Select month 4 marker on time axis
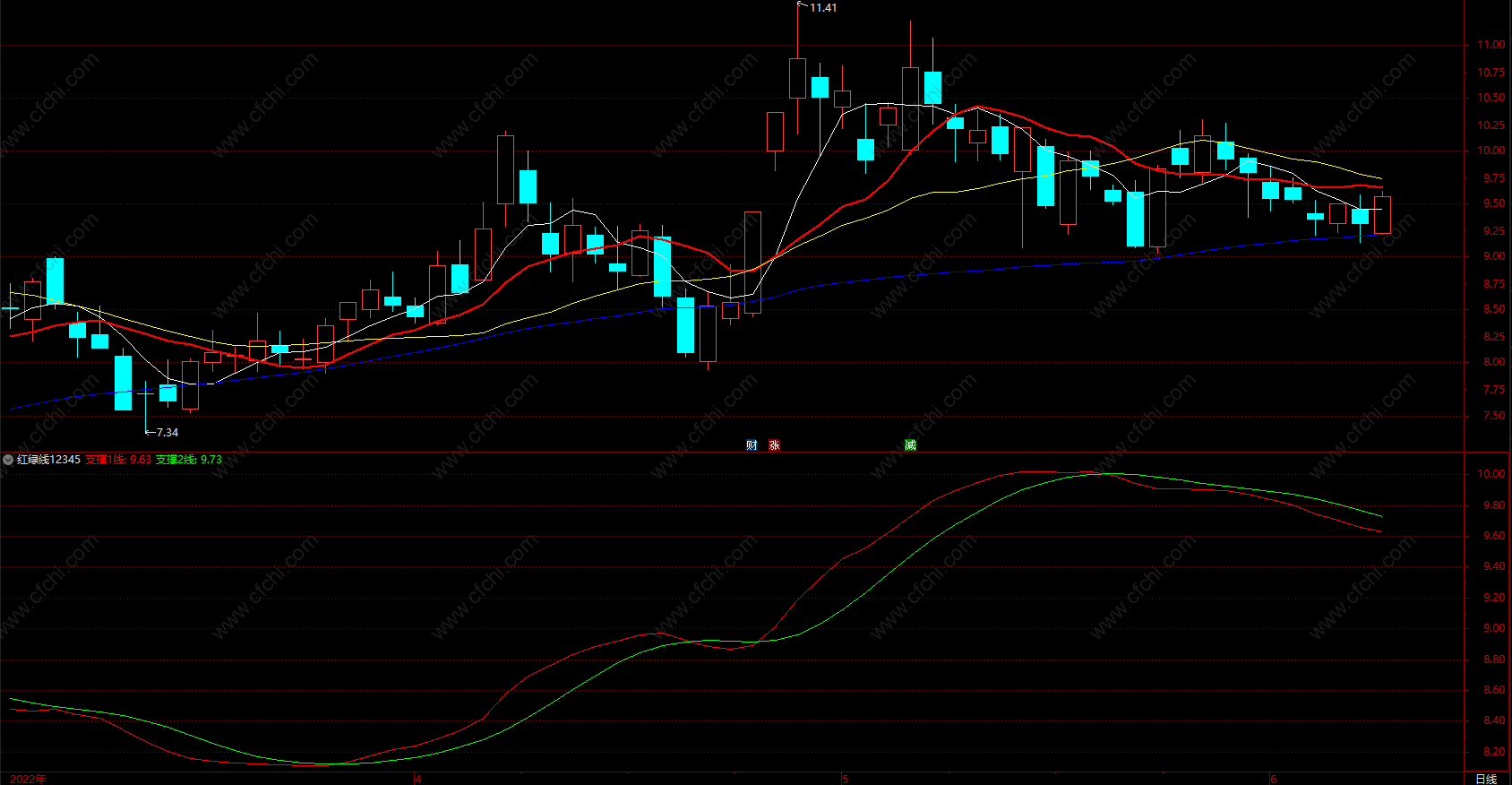The width and height of the screenshot is (1512, 785). point(417,779)
